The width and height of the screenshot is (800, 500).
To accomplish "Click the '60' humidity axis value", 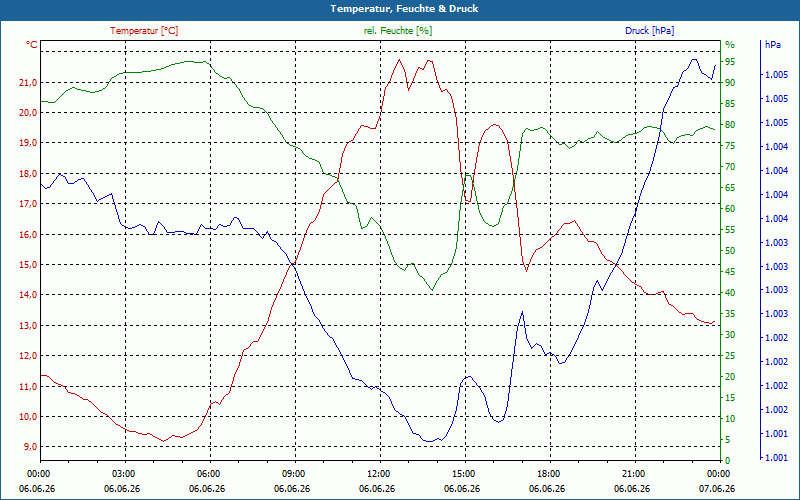I will pos(730,209).
